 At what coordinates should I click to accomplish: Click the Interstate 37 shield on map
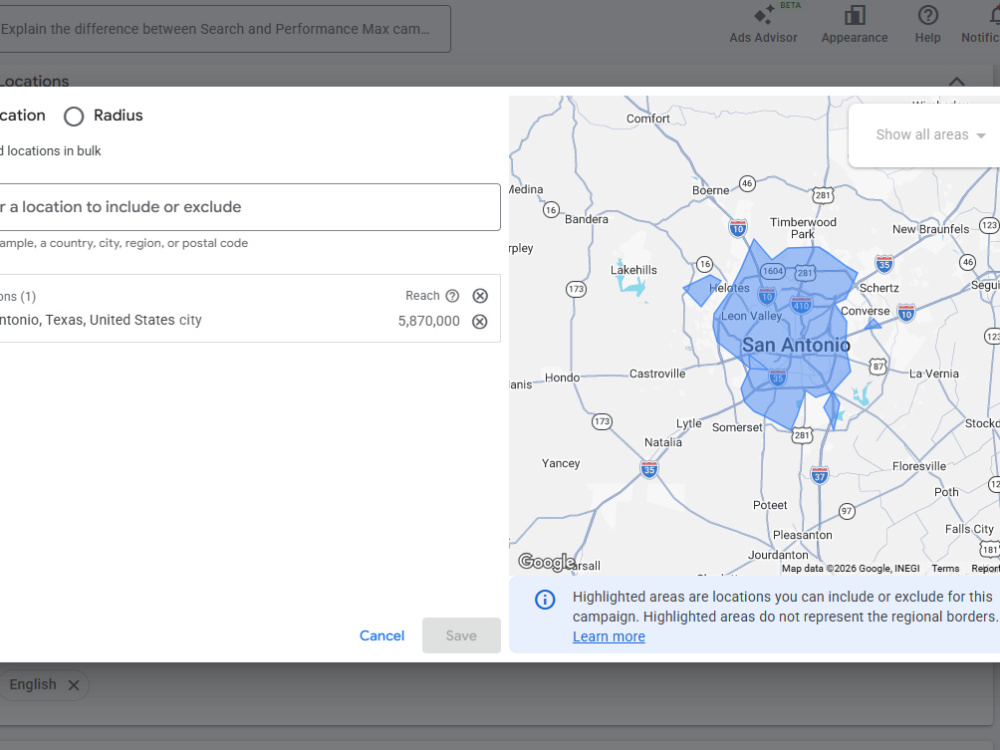tap(820, 475)
